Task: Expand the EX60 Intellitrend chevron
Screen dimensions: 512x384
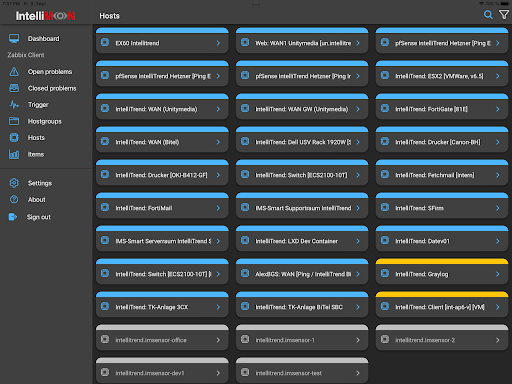Action: [x=218, y=43]
